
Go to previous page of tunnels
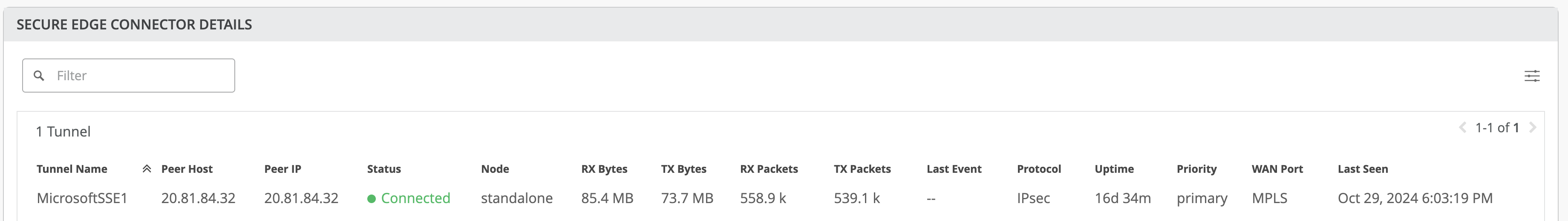point(1462,128)
